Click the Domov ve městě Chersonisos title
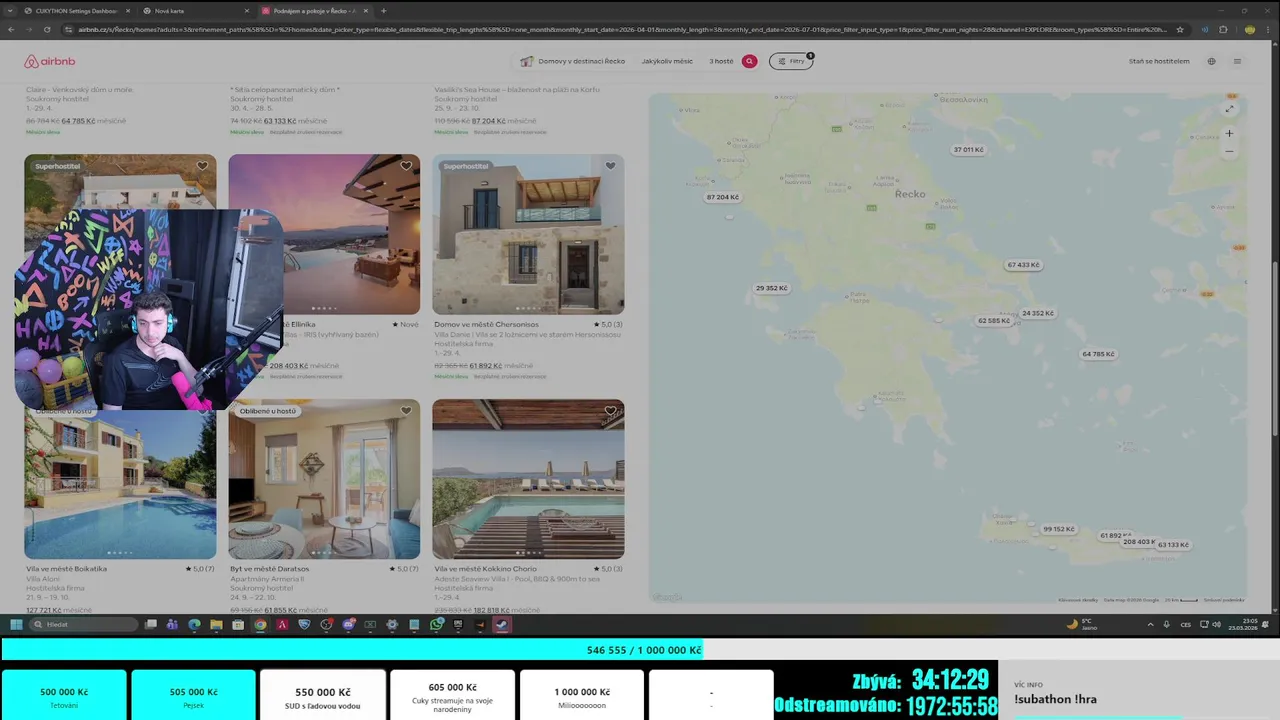1280x720 pixels. (x=486, y=324)
